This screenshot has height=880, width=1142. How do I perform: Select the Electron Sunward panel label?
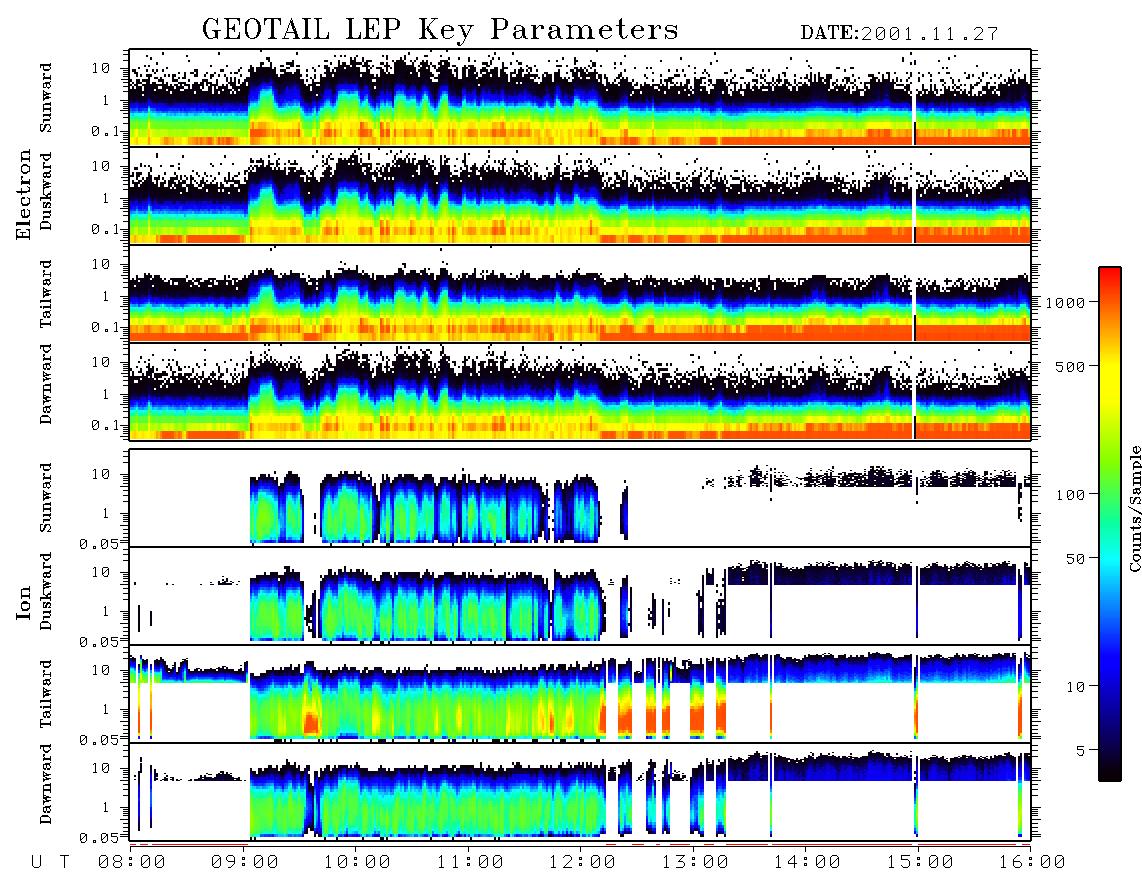click(x=46, y=98)
